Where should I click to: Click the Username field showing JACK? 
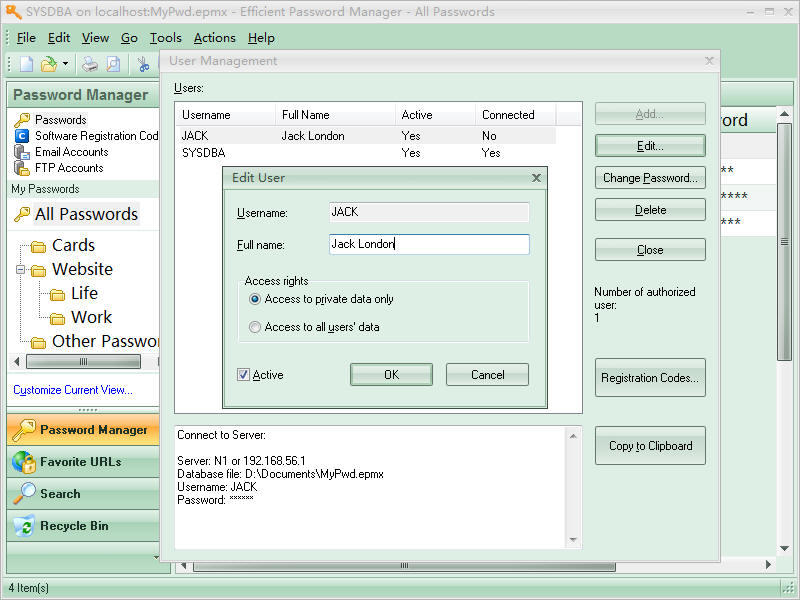(x=429, y=212)
